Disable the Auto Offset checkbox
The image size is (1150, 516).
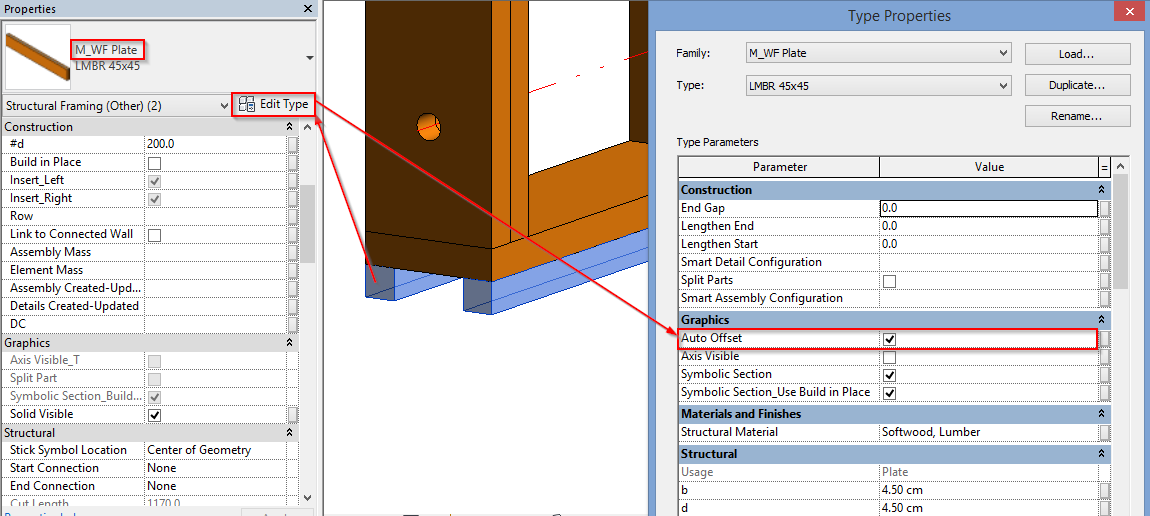[889, 339]
